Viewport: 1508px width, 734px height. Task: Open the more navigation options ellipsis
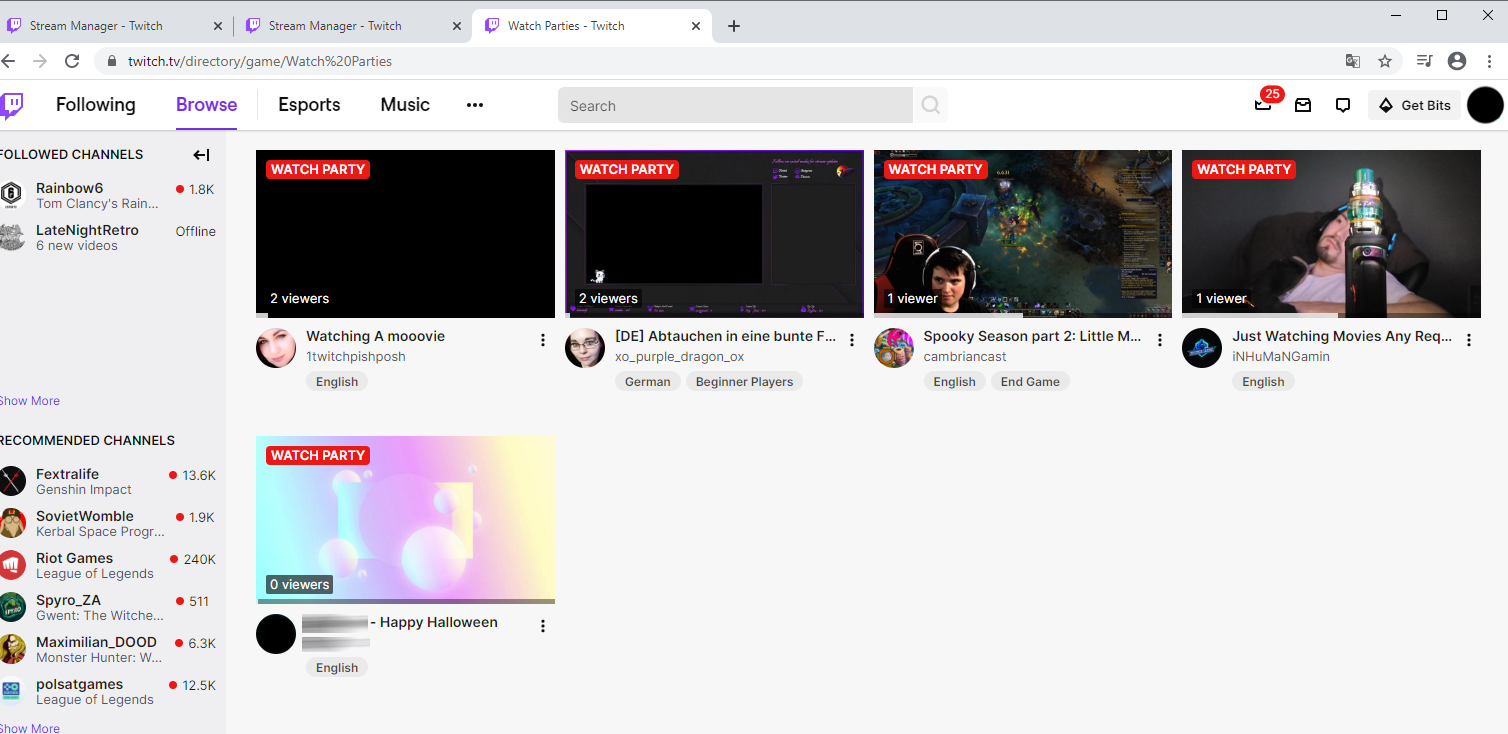(x=475, y=105)
